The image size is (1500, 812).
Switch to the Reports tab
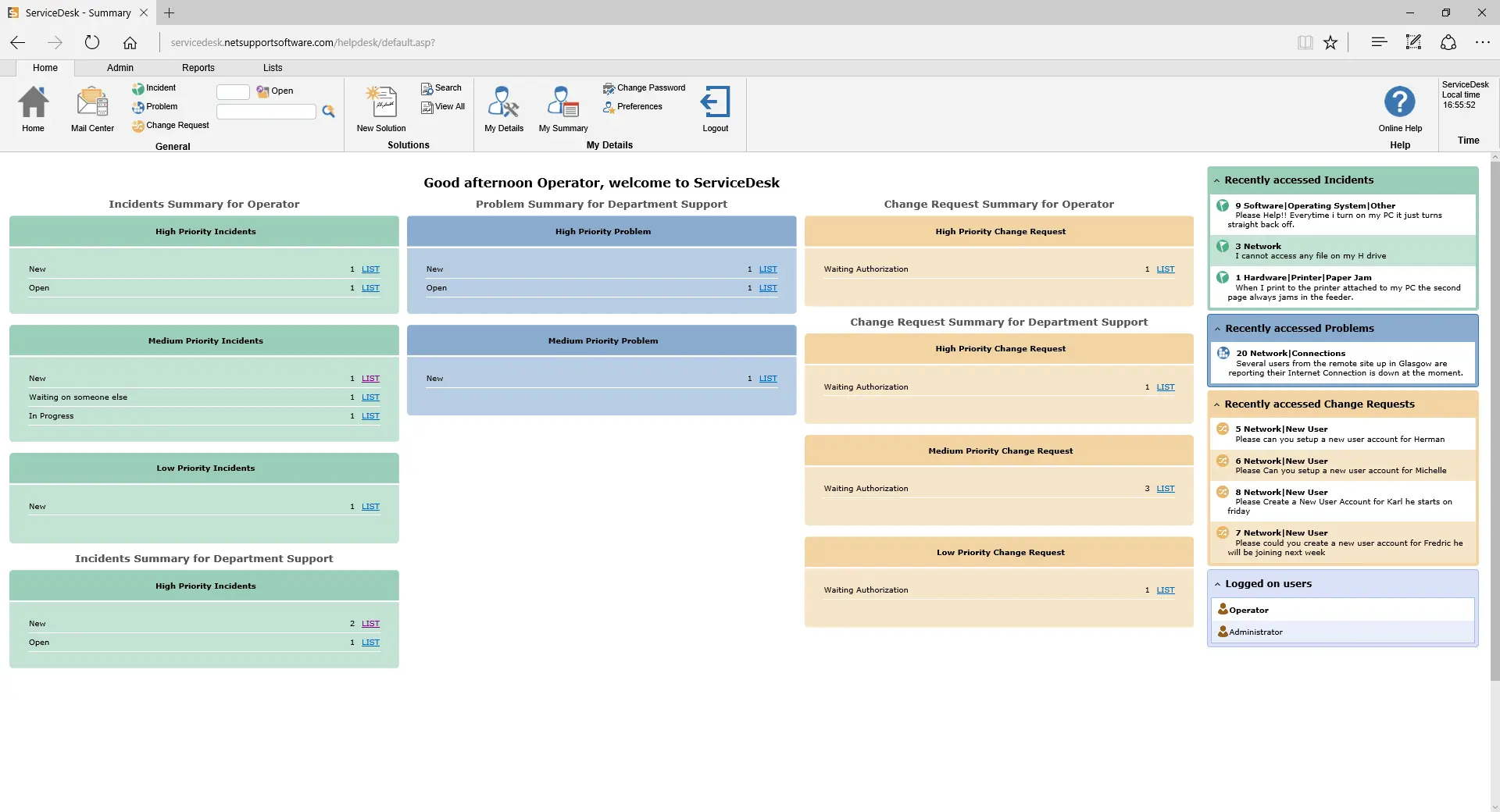(198, 68)
